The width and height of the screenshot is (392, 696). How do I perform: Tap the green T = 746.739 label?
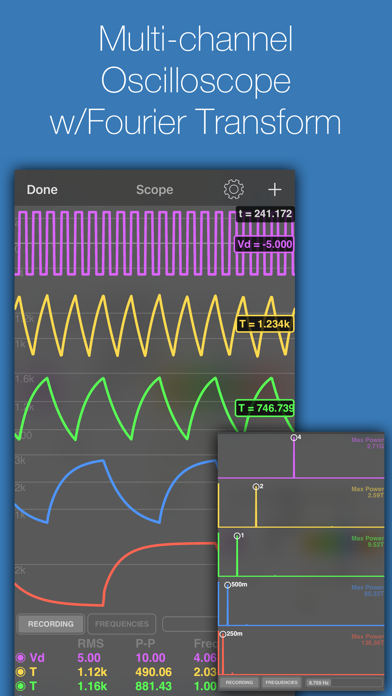(265, 408)
